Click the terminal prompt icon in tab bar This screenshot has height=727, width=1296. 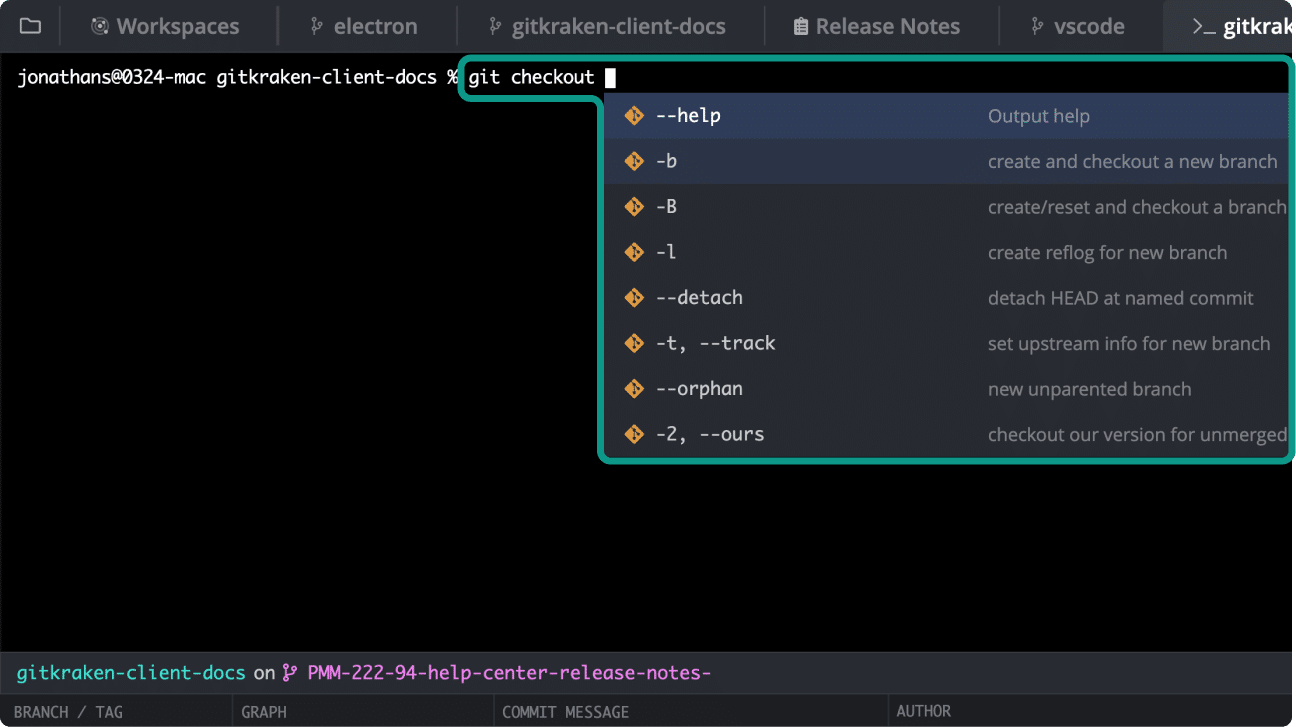(1204, 27)
